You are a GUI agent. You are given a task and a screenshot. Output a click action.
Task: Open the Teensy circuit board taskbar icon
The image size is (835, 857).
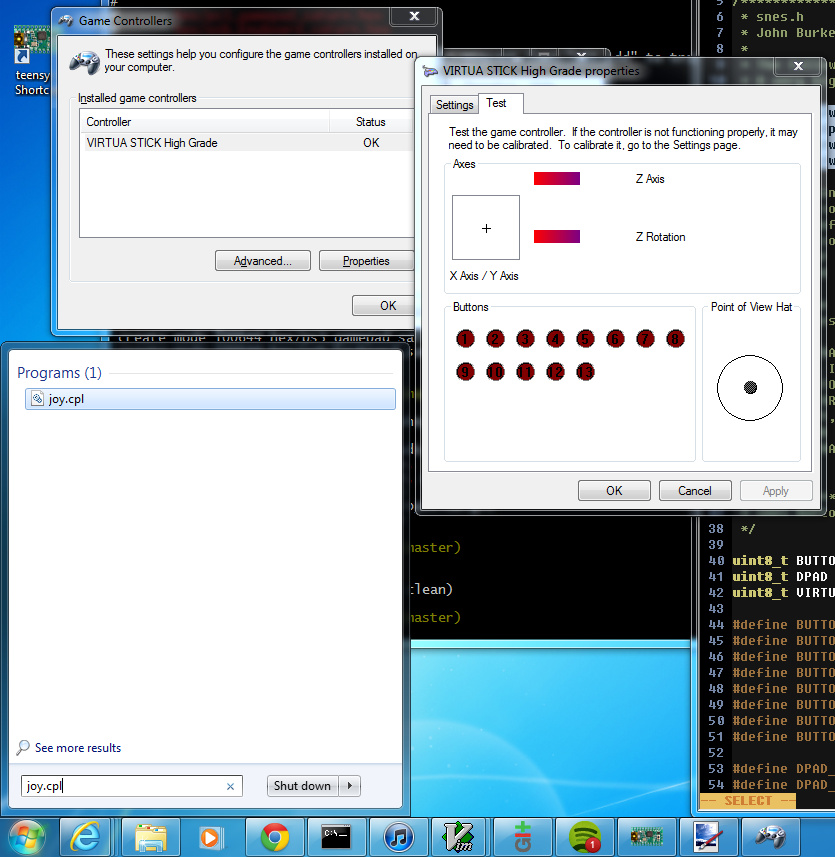pos(646,837)
